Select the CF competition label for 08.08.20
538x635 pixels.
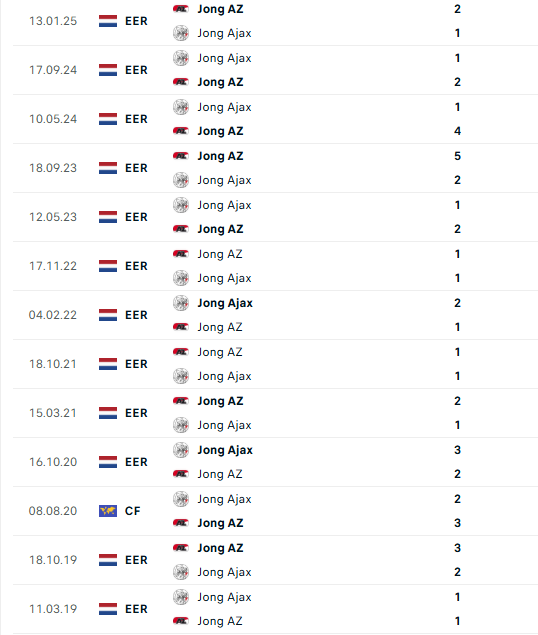pos(132,511)
